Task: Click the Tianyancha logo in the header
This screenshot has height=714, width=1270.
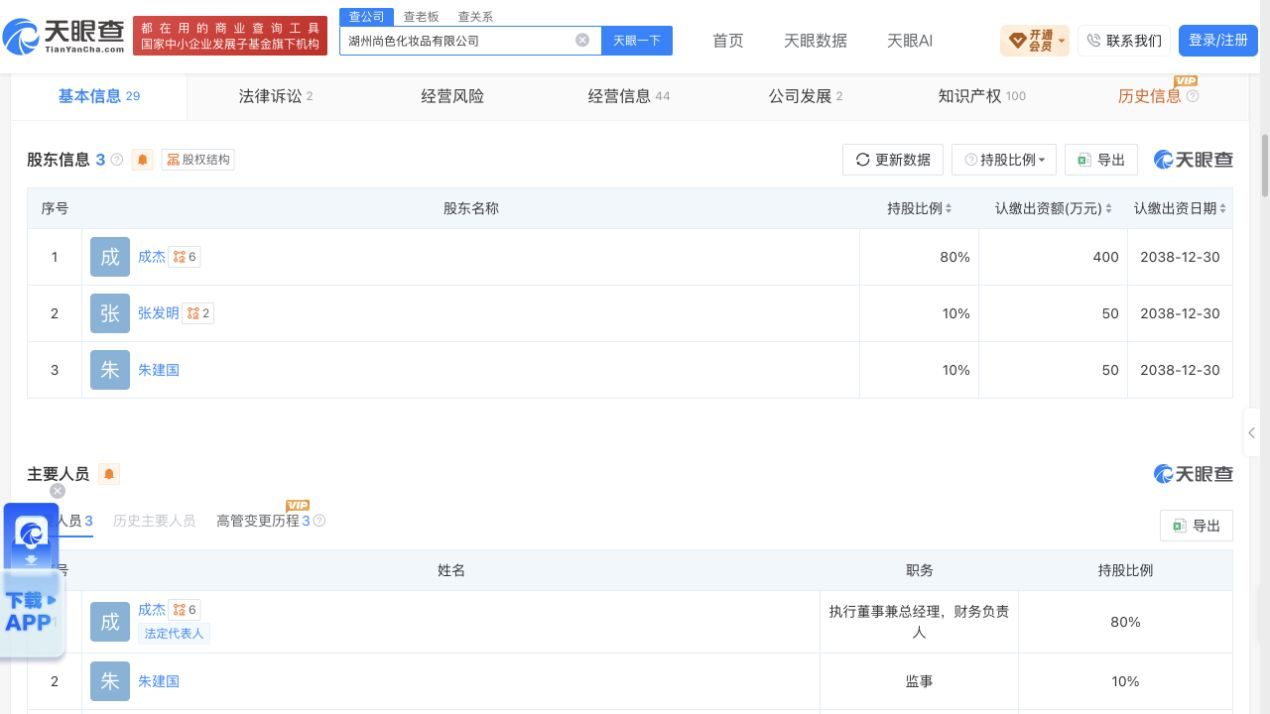Action: point(64,38)
